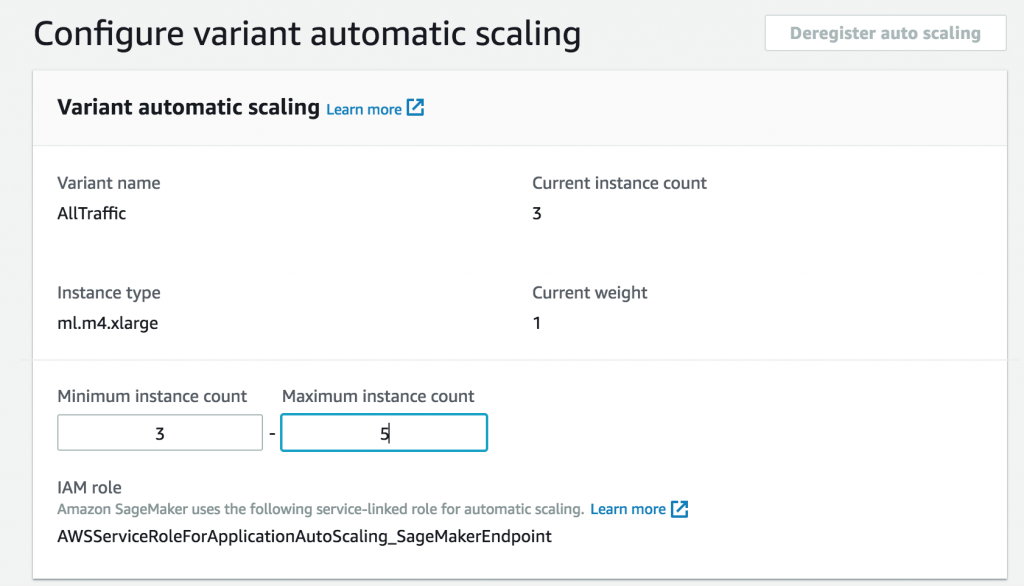Image resolution: width=1024 pixels, height=586 pixels.
Task: Click the IAM role heading
Action: click(x=90, y=488)
